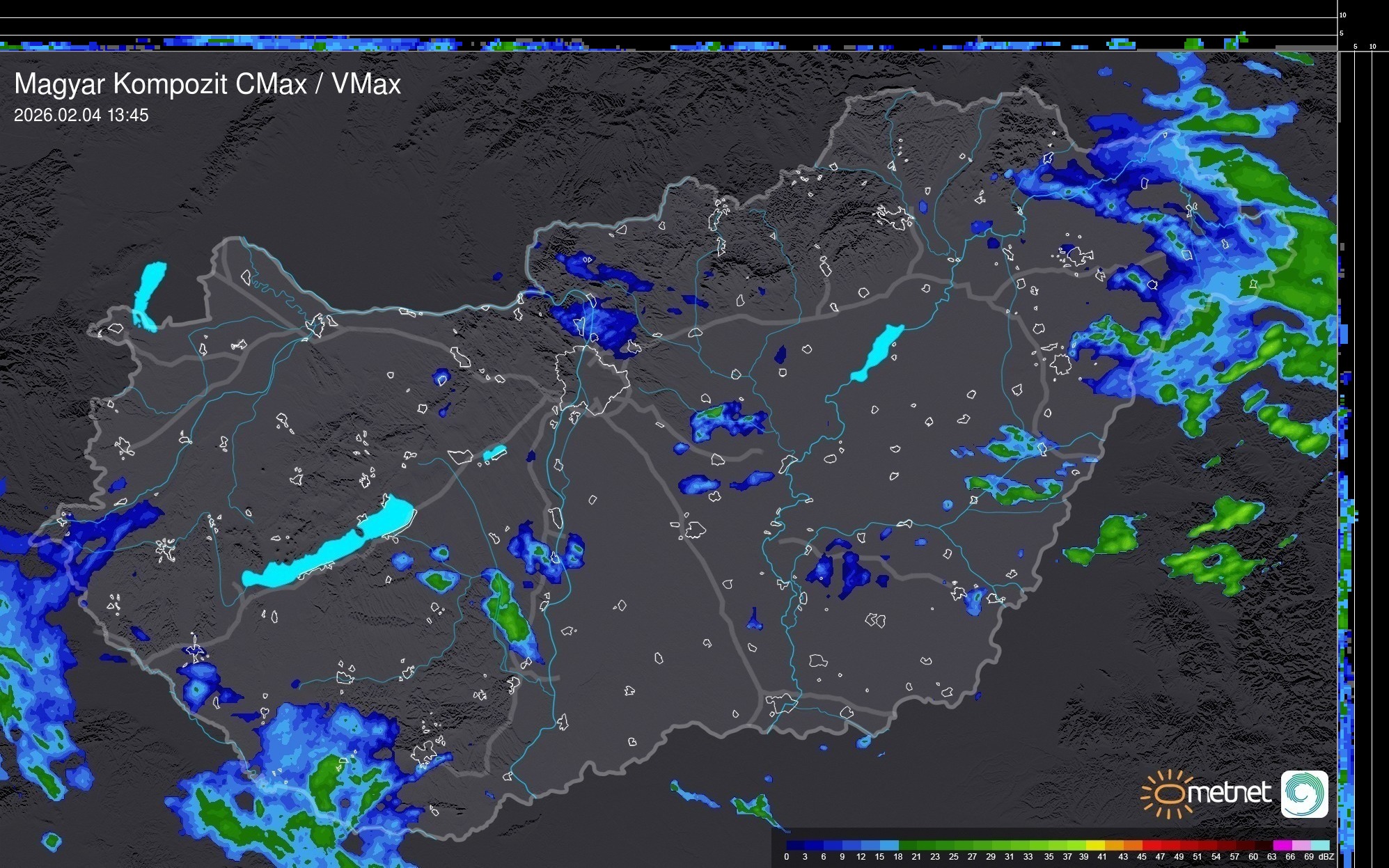Click small Lake Velence northeast of Balaton
1389x868 pixels.
tap(494, 453)
